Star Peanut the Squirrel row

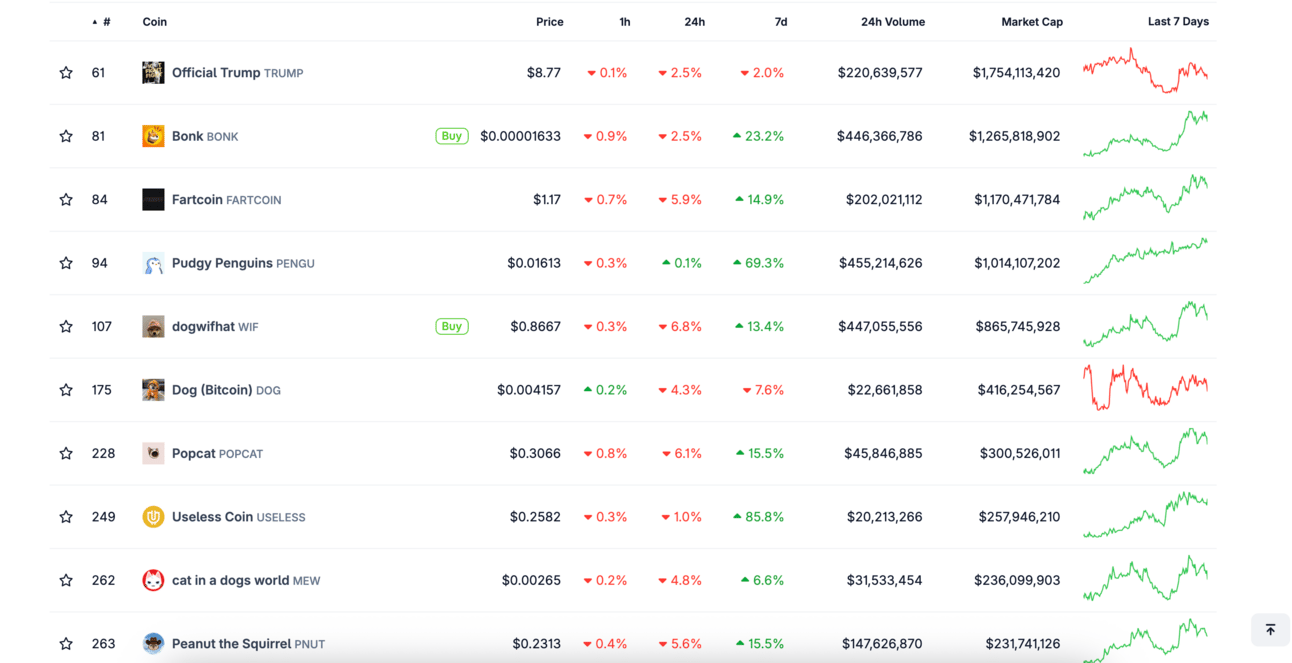66,644
